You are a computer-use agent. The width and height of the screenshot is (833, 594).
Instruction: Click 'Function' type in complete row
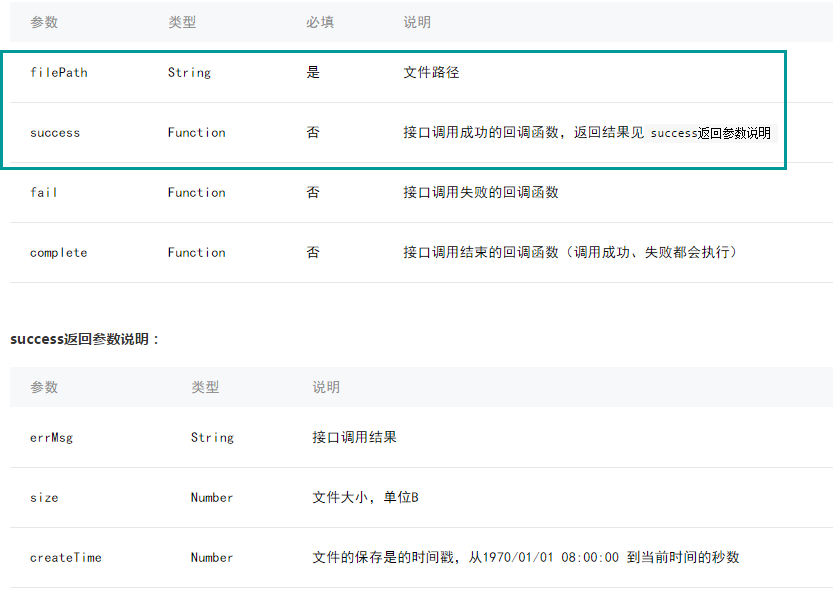point(197,252)
